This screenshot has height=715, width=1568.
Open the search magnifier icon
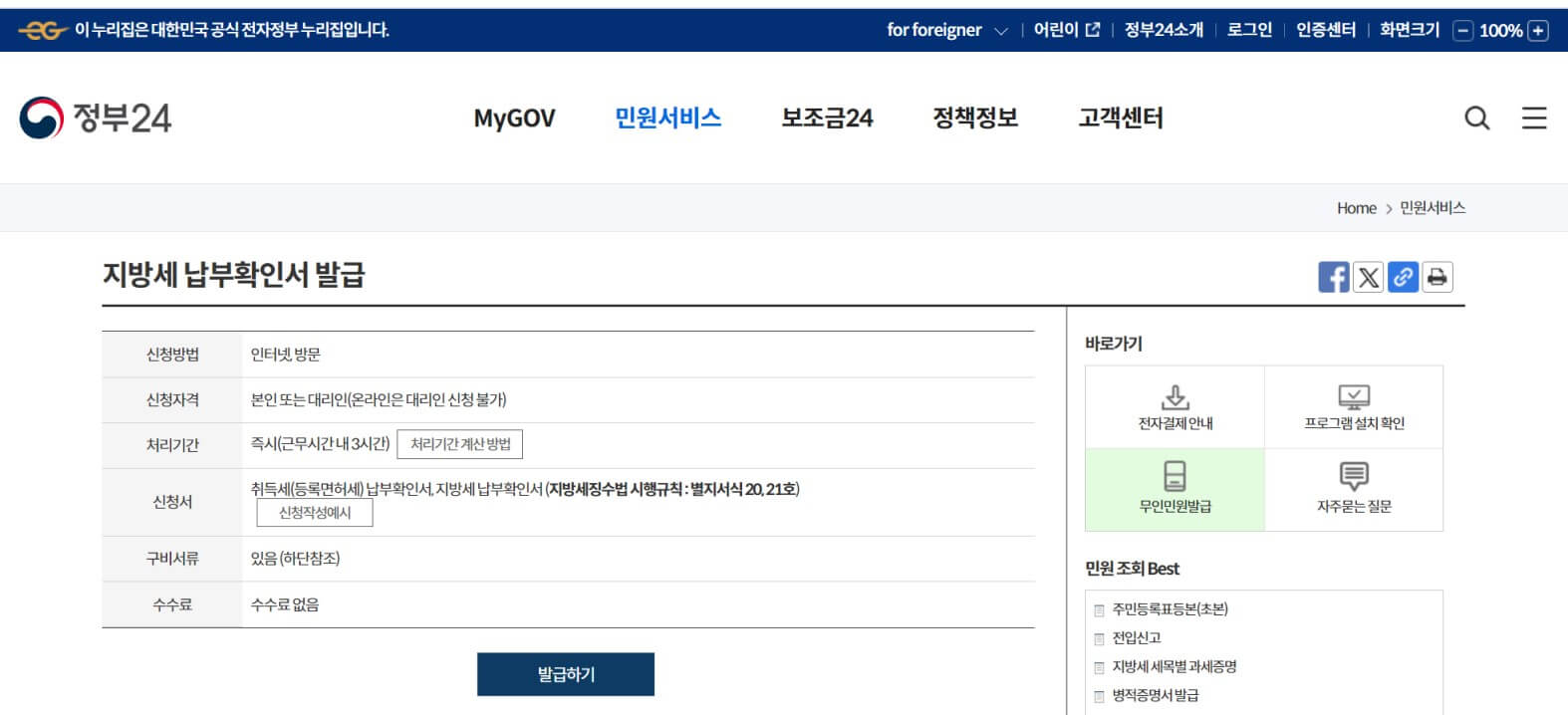(x=1476, y=119)
